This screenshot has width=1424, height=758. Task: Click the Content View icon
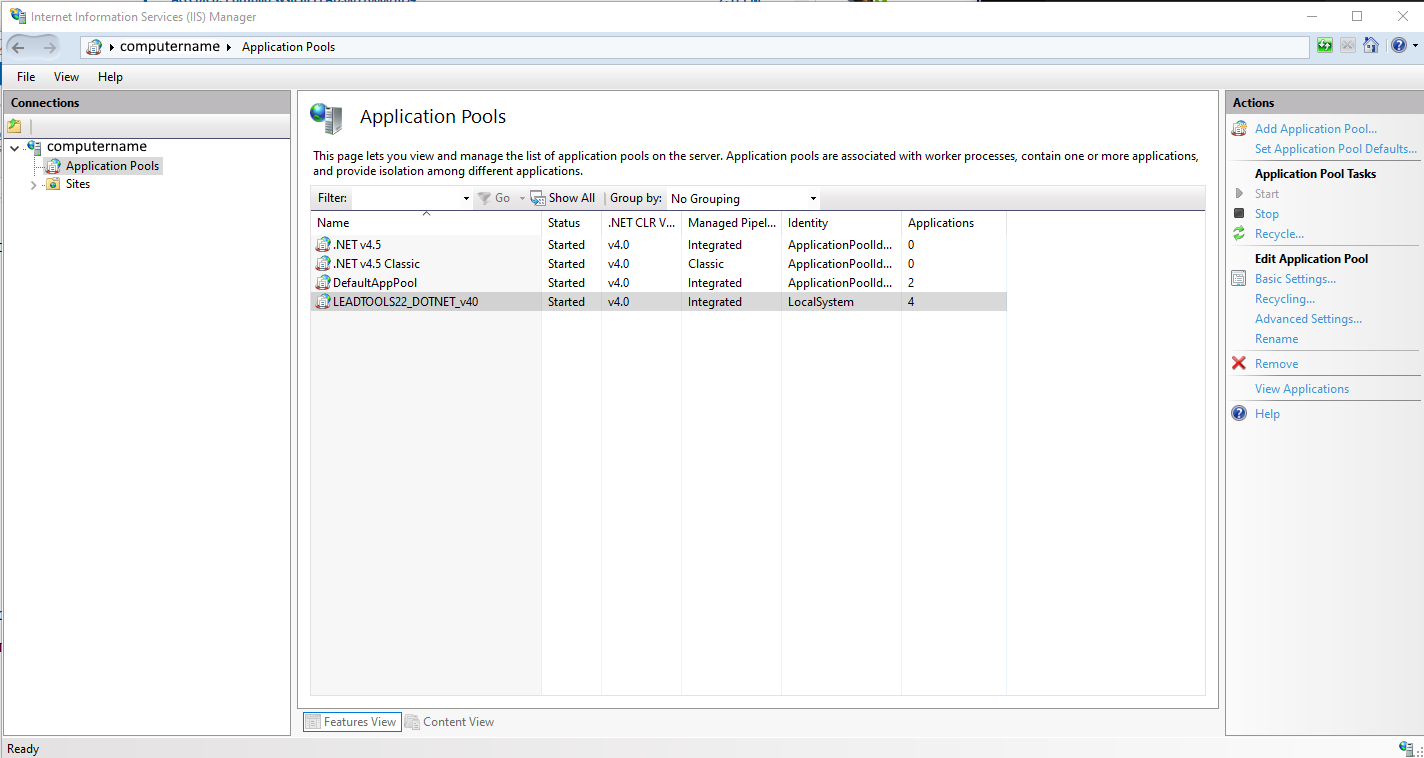point(412,722)
